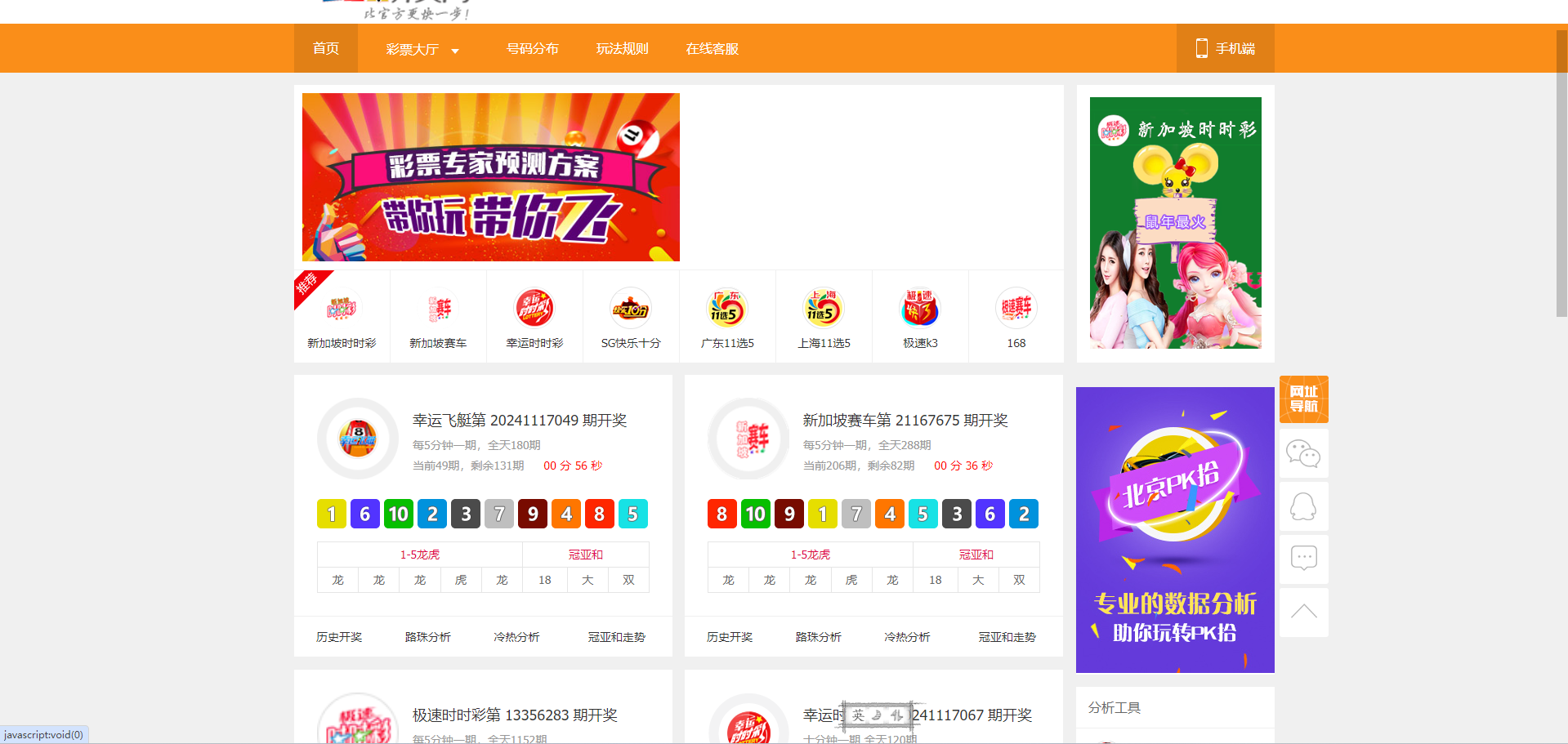The height and width of the screenshot is (744, 1568).
Task: Click the QQ penguin icon in sidebar
Action: [1303, 506]
